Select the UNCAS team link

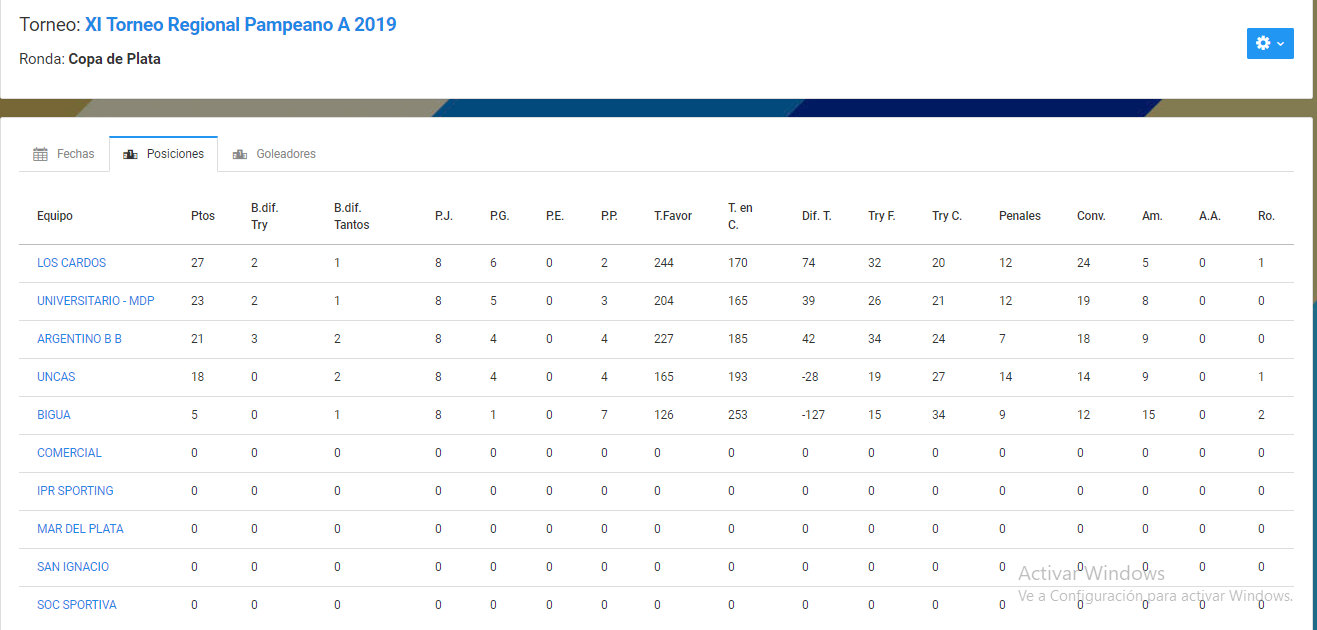56,377
